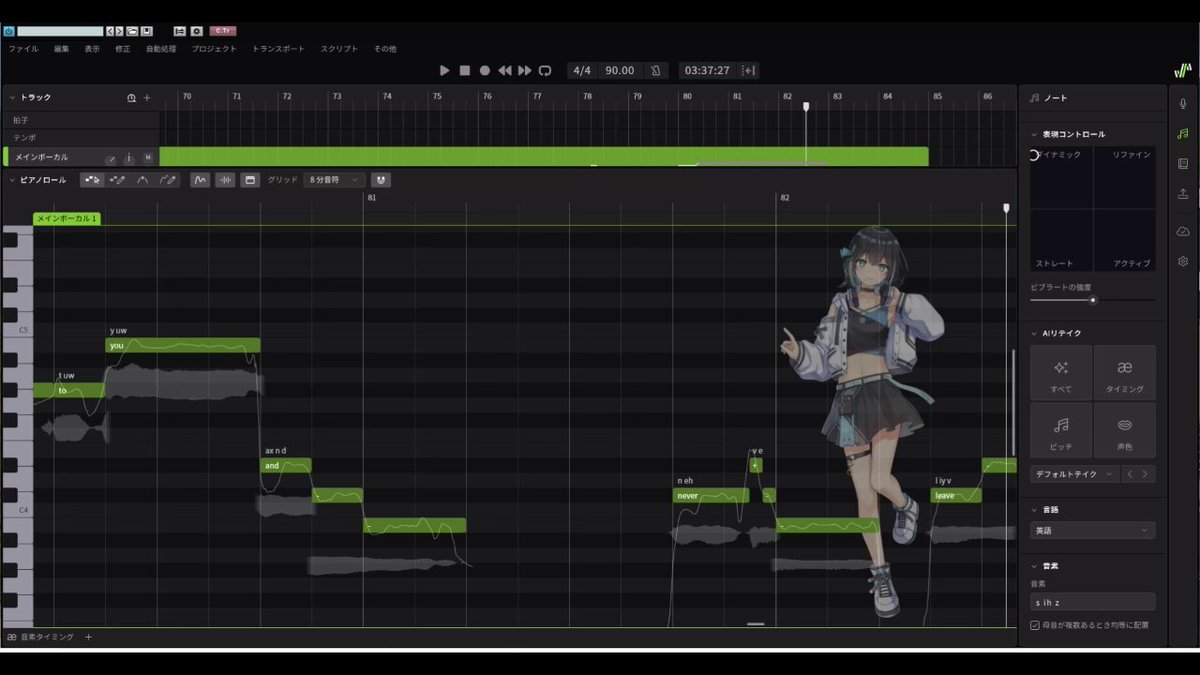Collapse the トラック panel

coord(12,97)
